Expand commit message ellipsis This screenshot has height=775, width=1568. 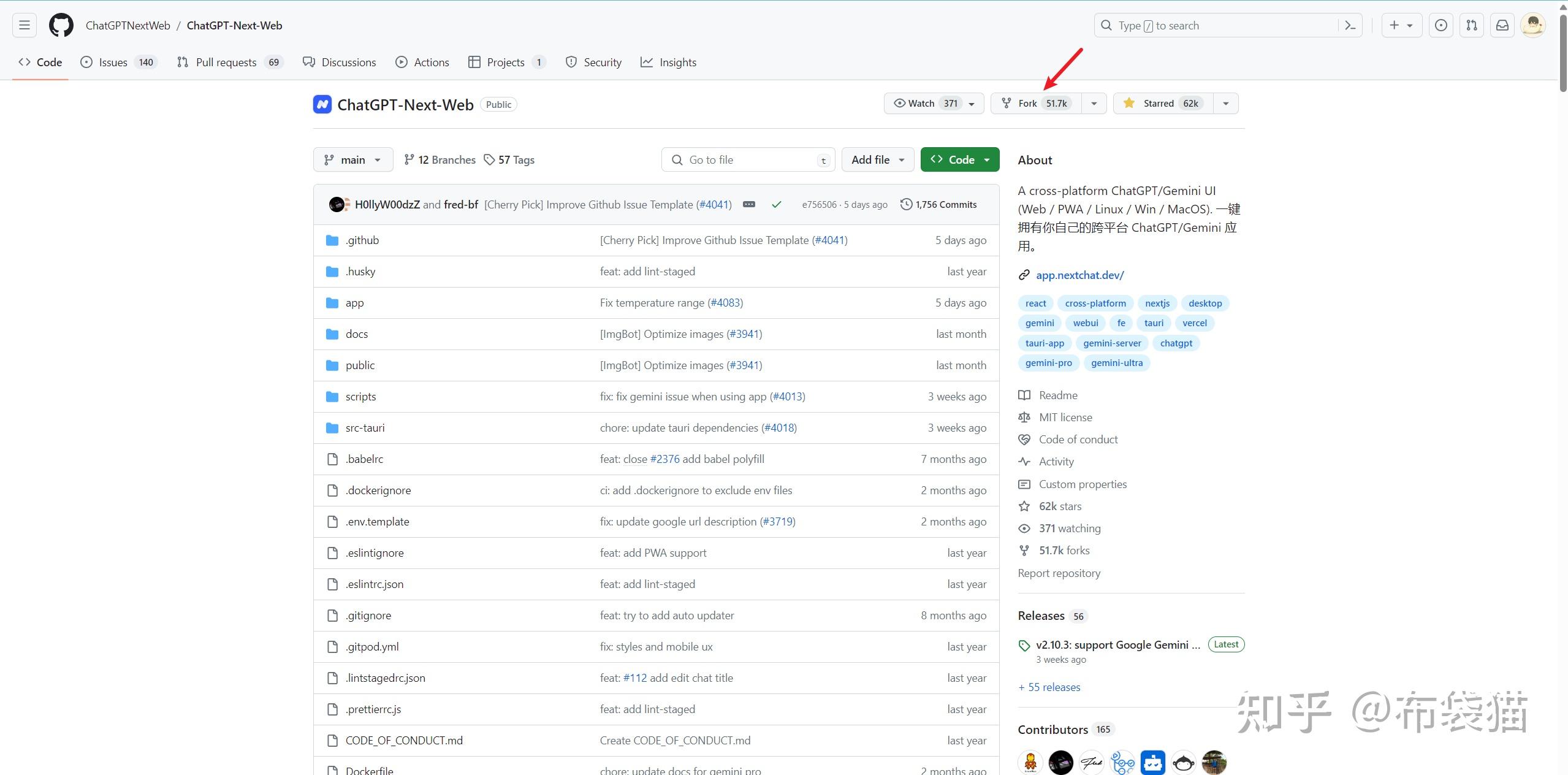click(x=748, y=205)
